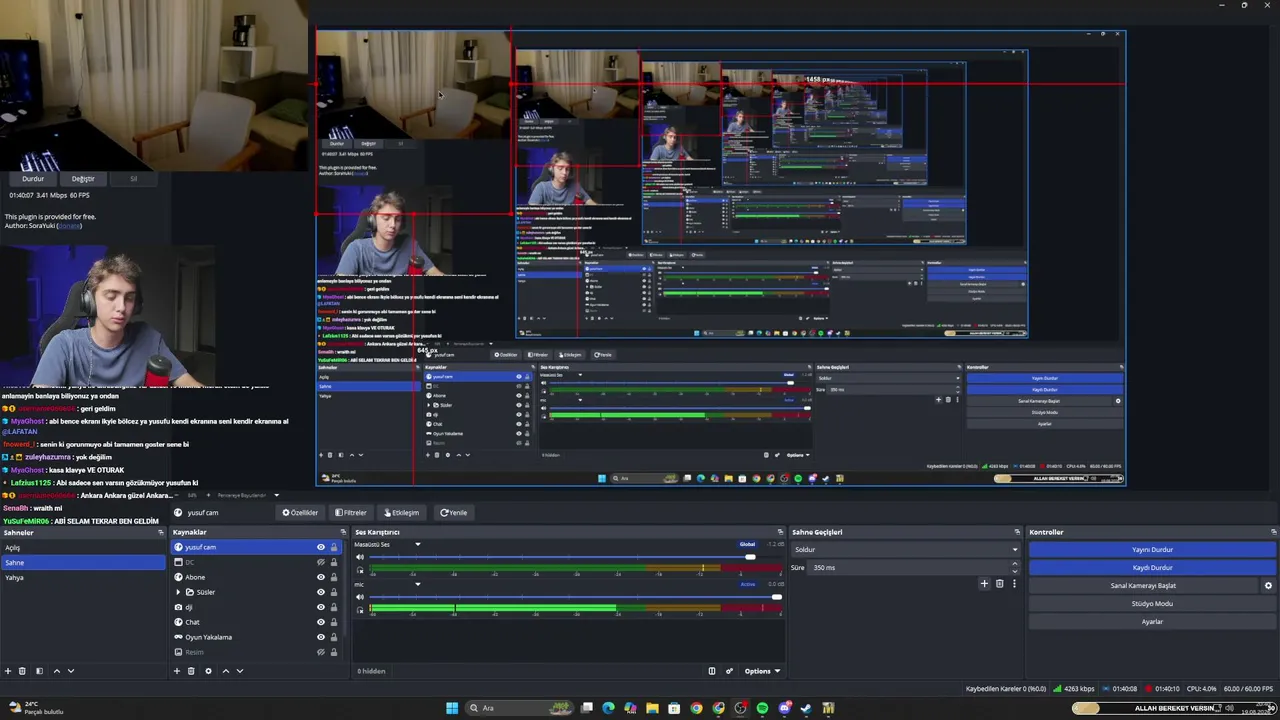This screenshot has height=720, width=1280.
Task: Open Spotify from taskbar
Action: pos(762,708)
